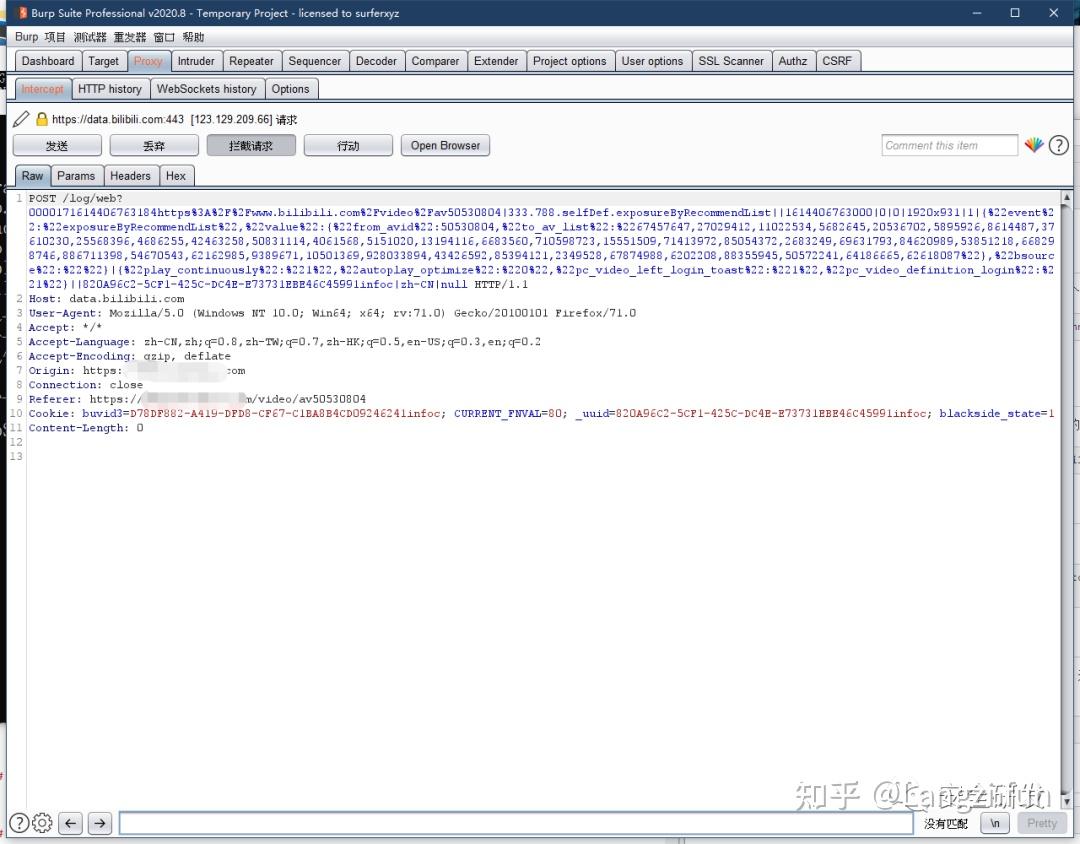Click the editor scrollbar down arrow

[x=1066, y=801]
